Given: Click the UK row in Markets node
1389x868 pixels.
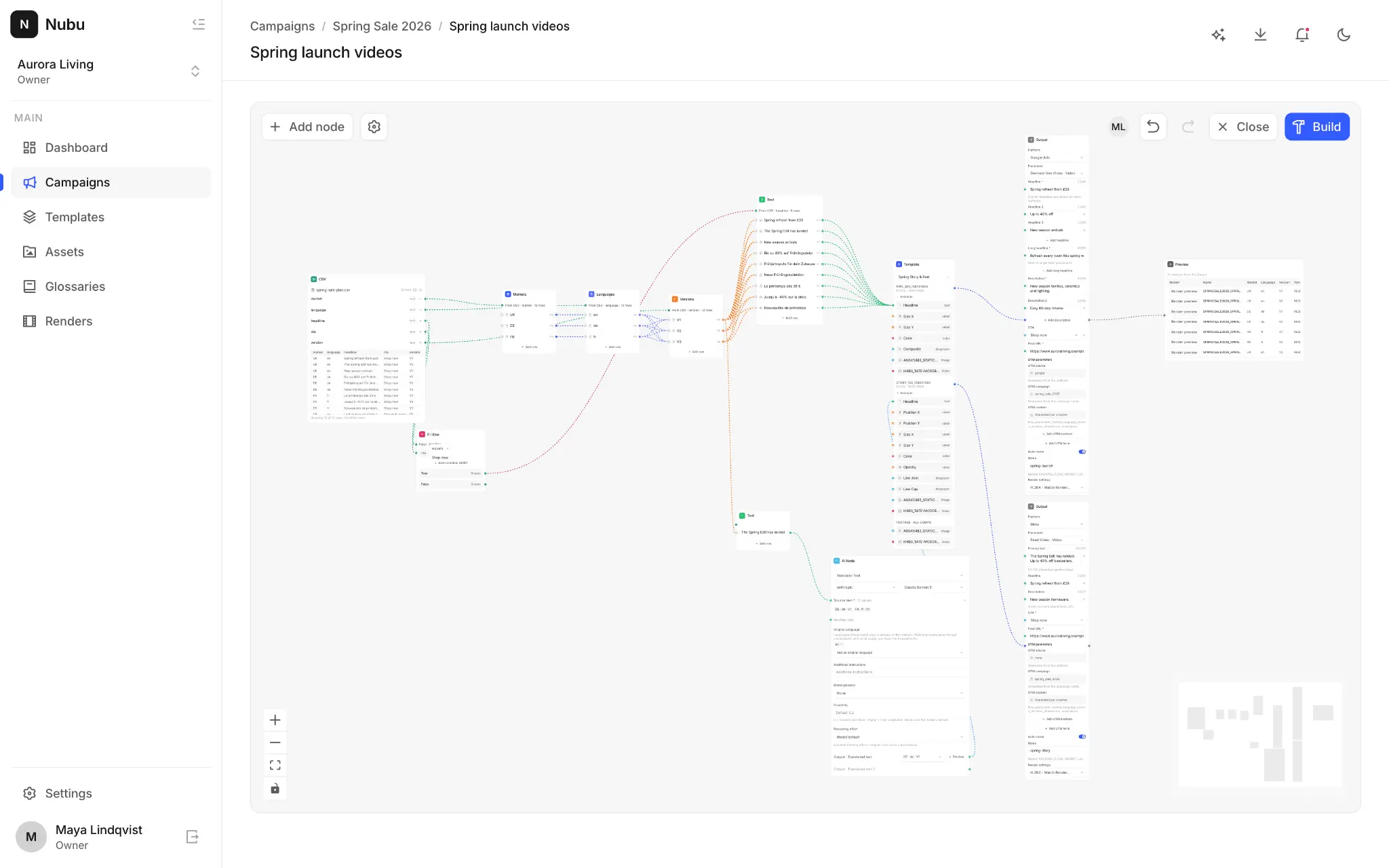Looking at the screenshot, I should (x=530, y=315).
